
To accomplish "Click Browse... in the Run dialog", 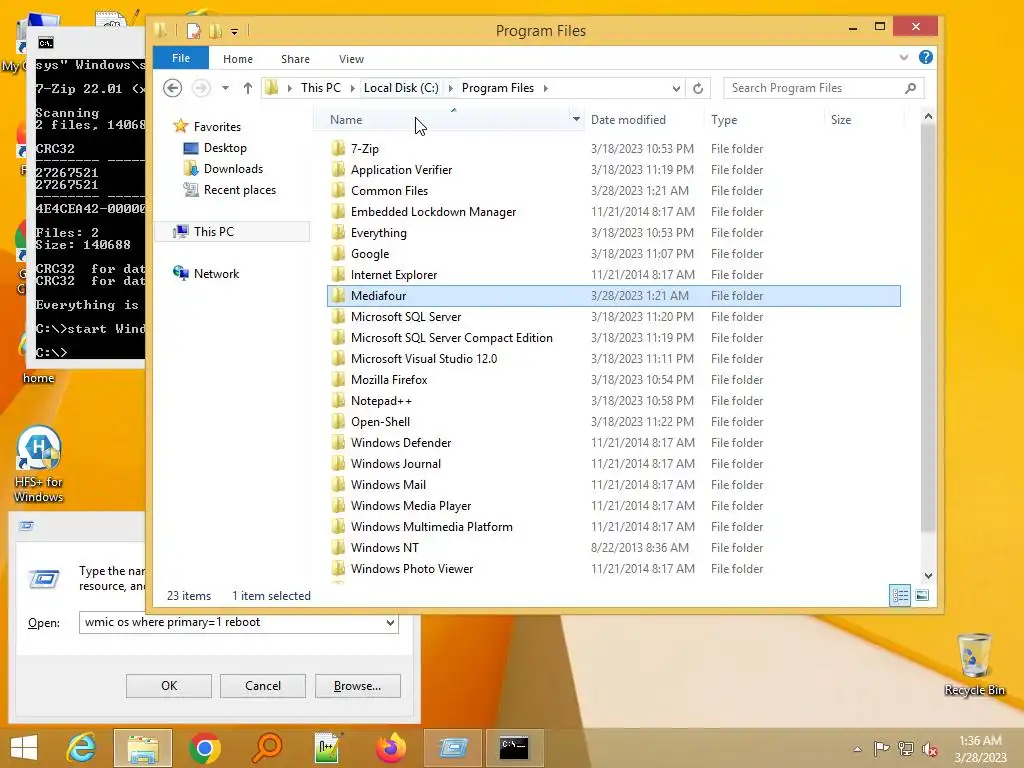I will pyautogui.click(x=357, y=686).
